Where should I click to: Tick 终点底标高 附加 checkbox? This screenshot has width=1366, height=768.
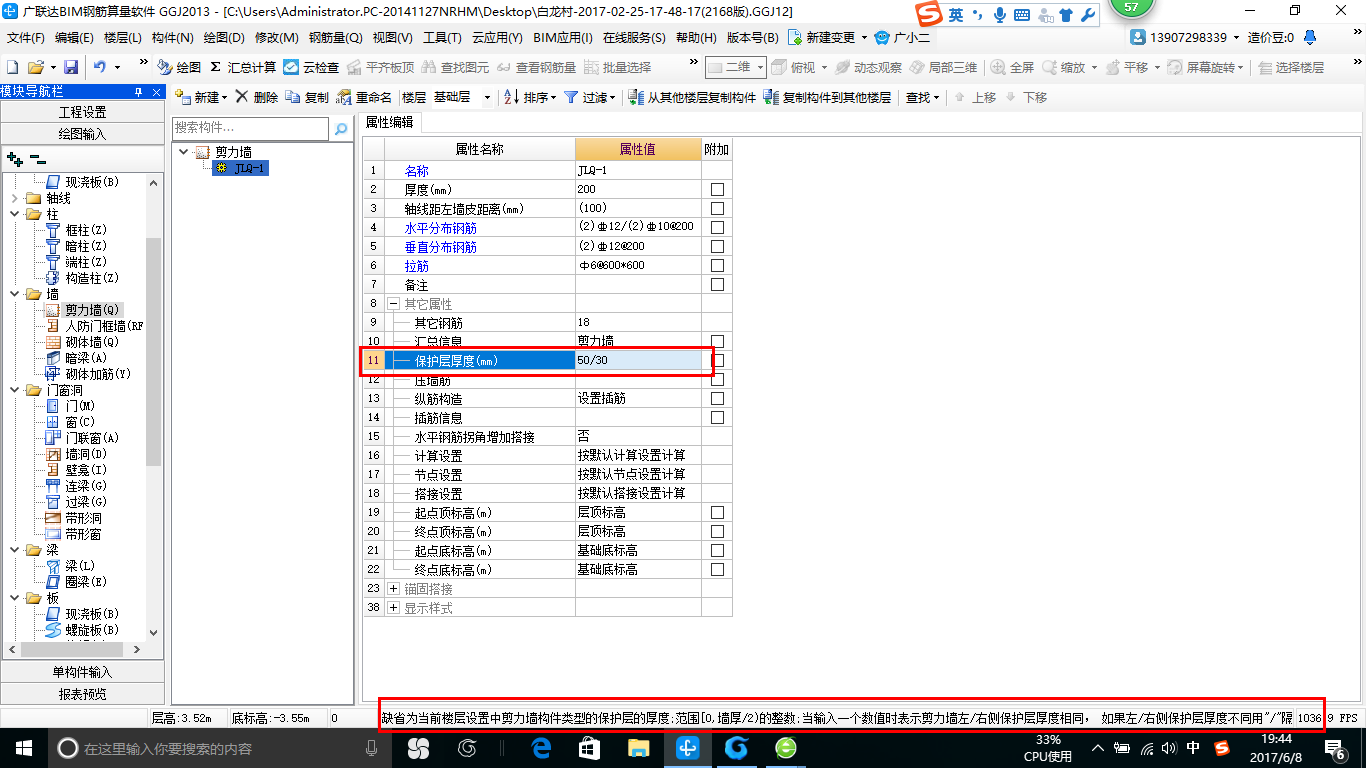717,569
